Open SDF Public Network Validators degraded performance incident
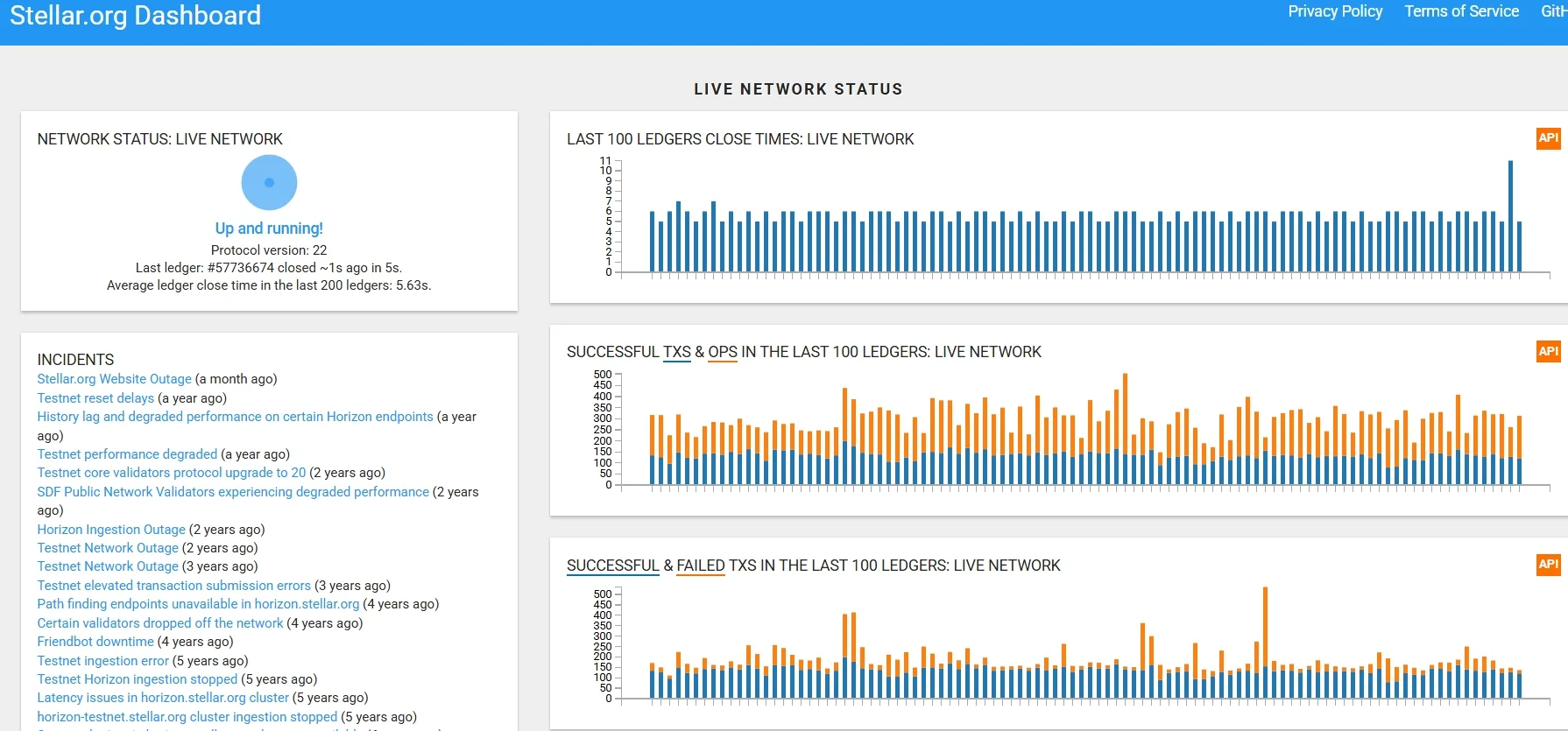 (233, 492)
